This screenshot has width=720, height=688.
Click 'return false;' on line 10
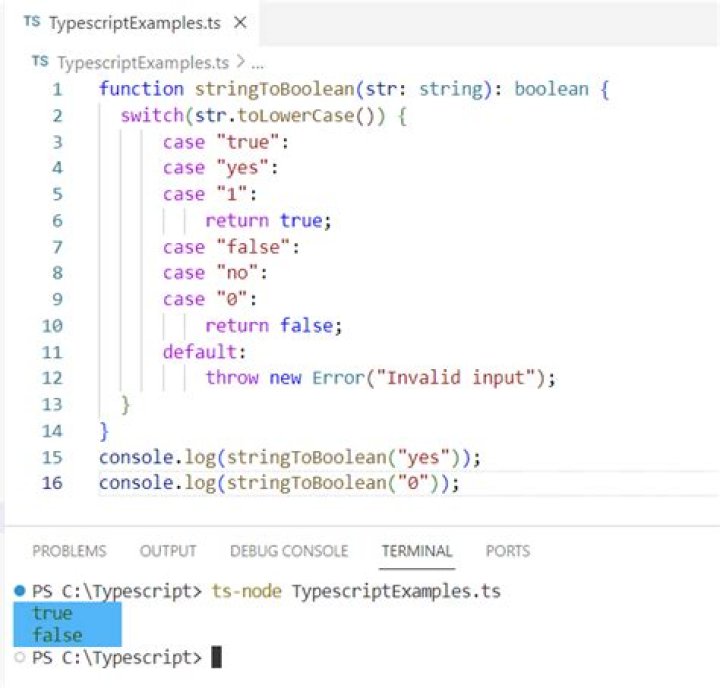(x=274, y=326)
